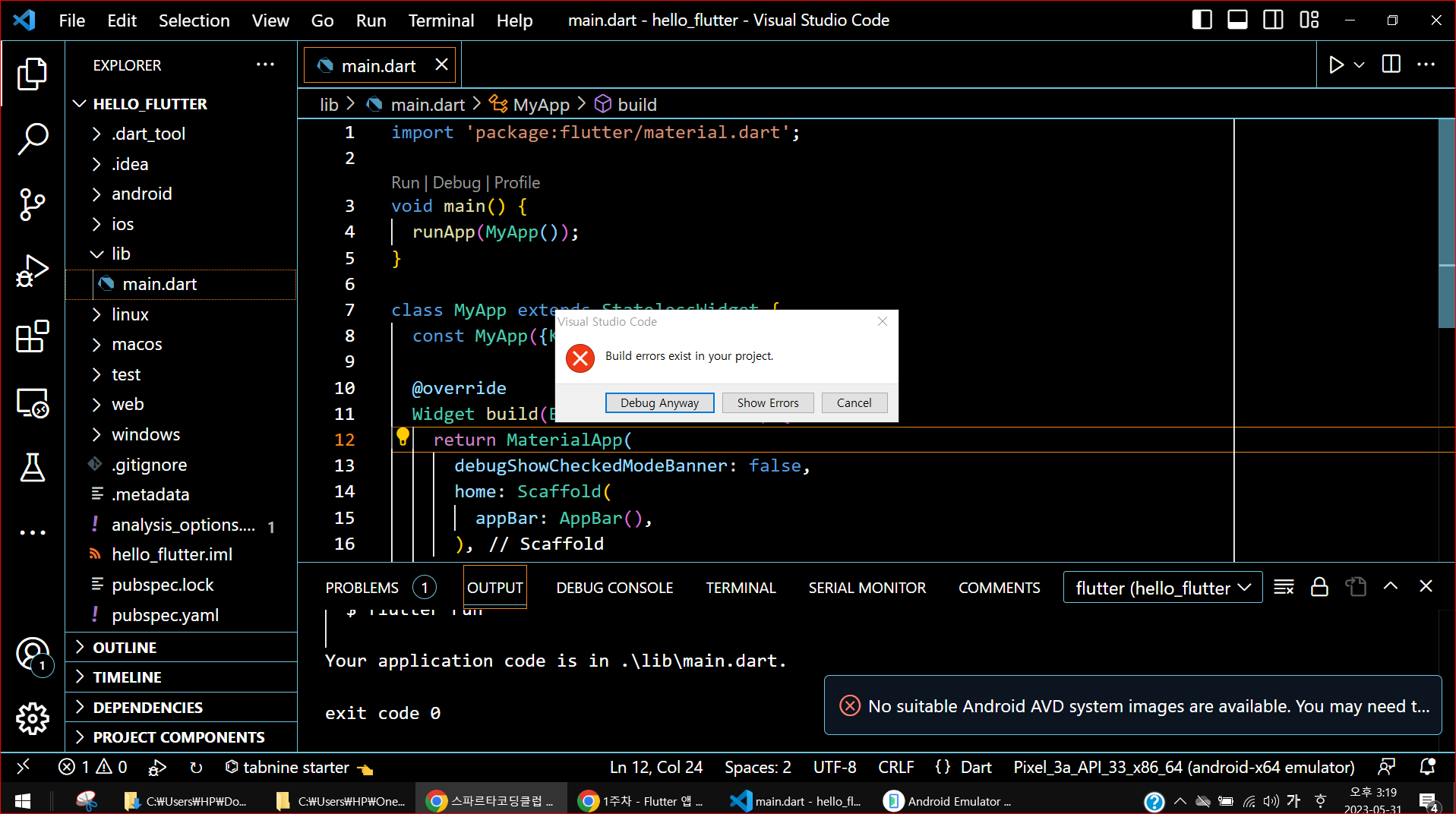Click the notifications bell
Screen dimensions: 1456x814
[1427, 767]
